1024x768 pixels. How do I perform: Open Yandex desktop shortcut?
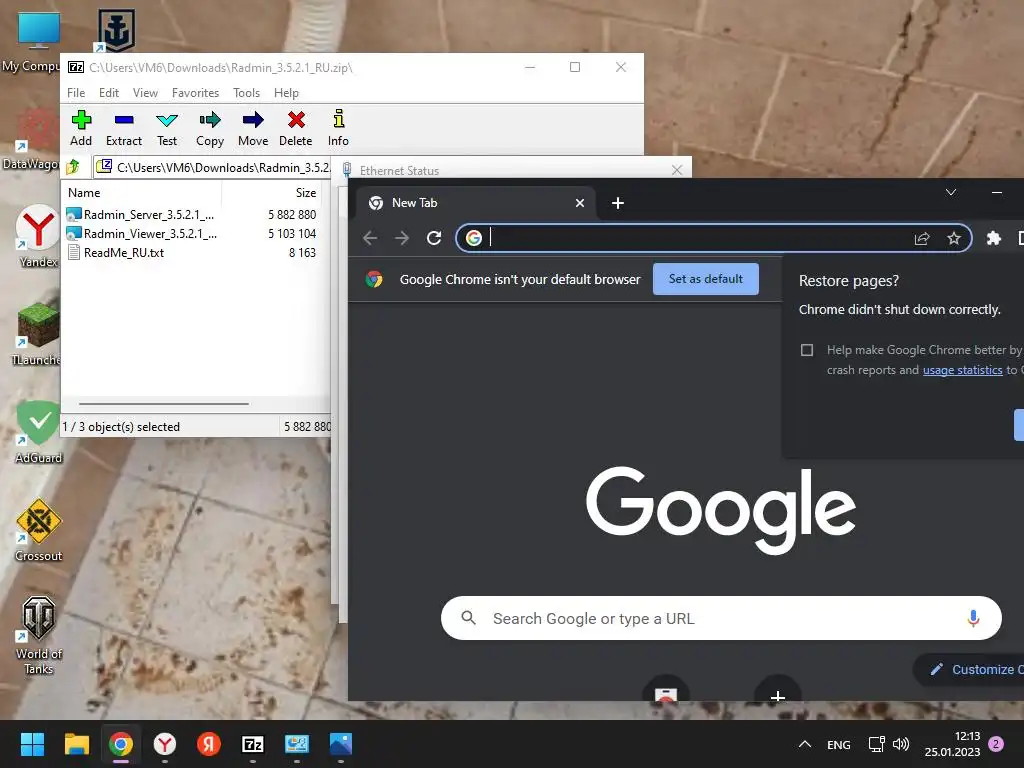click(x=38, y=236)
